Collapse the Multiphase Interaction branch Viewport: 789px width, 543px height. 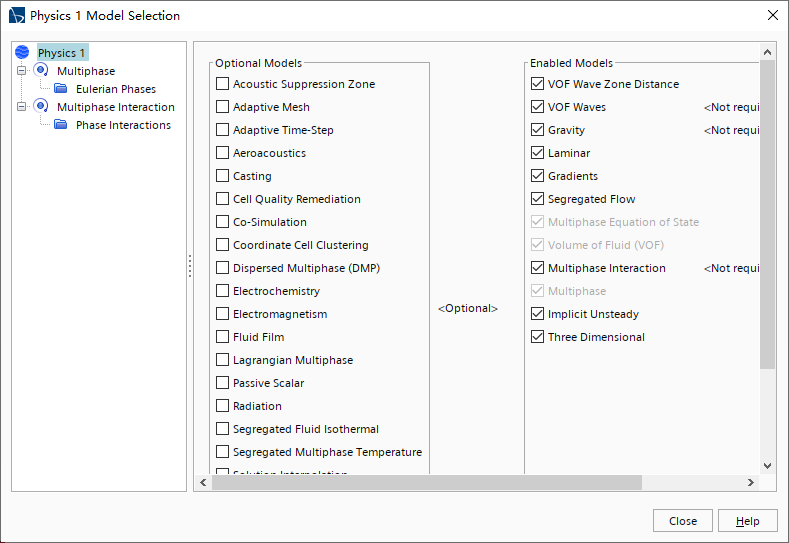(22, 107)
